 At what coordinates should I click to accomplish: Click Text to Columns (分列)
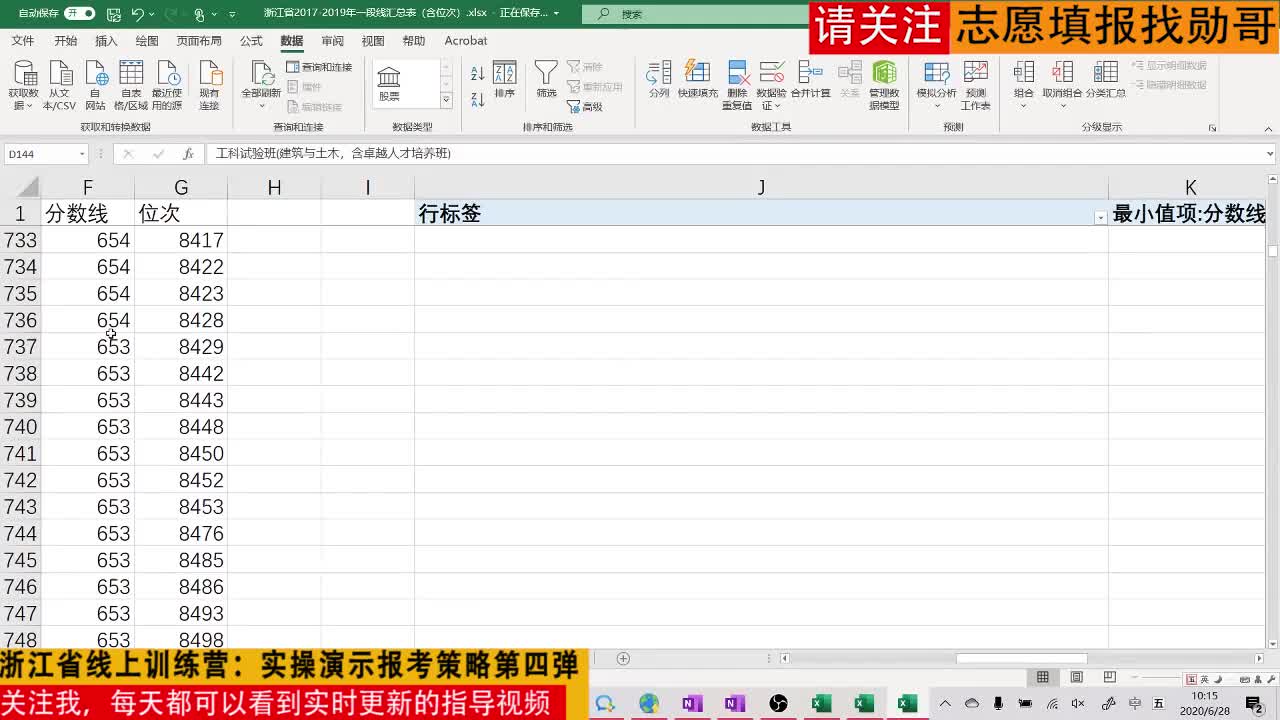(659, 80)
